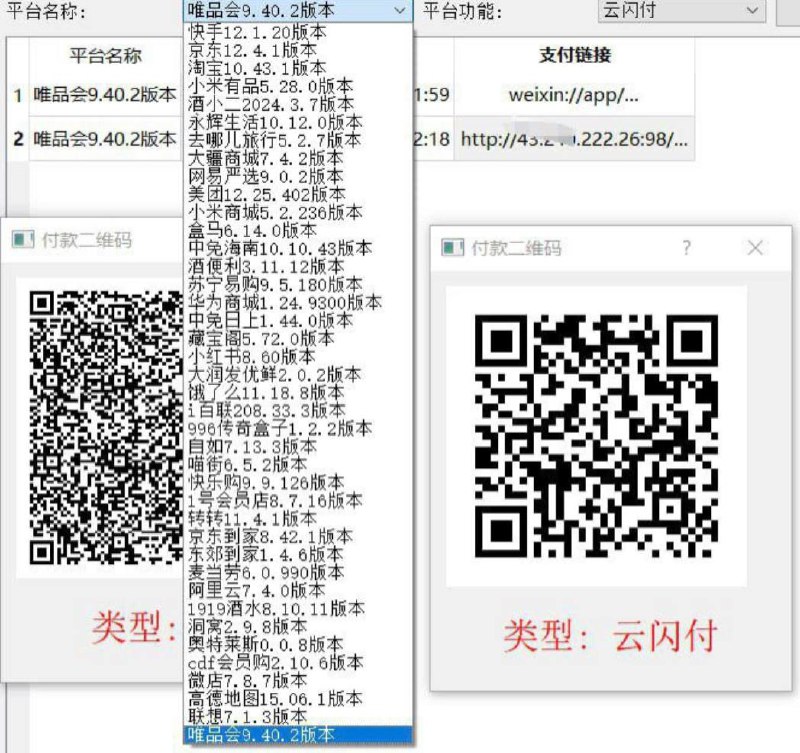This screenshot has width=800, height=753.
Task: Select 京东到家8.42.1版本 entry
Action: click(x=297, y=536)
